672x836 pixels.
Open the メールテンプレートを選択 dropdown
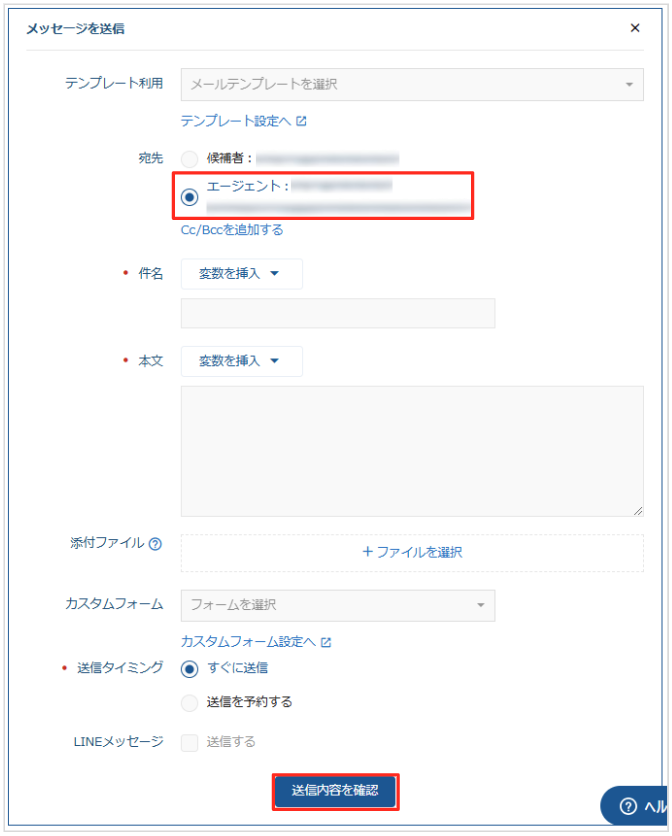point(411,85)
